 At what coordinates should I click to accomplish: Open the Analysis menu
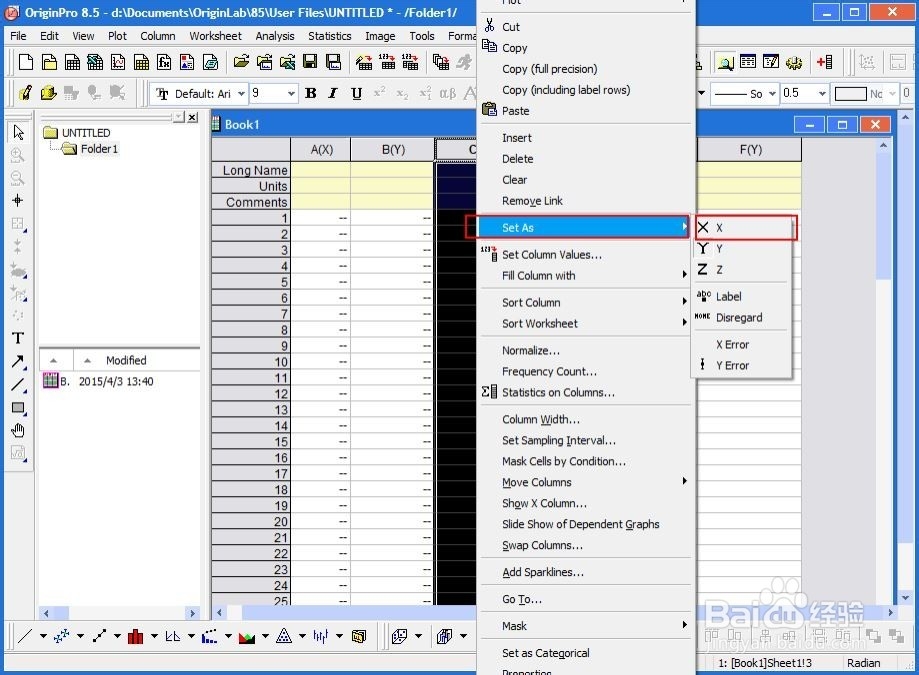274,36
